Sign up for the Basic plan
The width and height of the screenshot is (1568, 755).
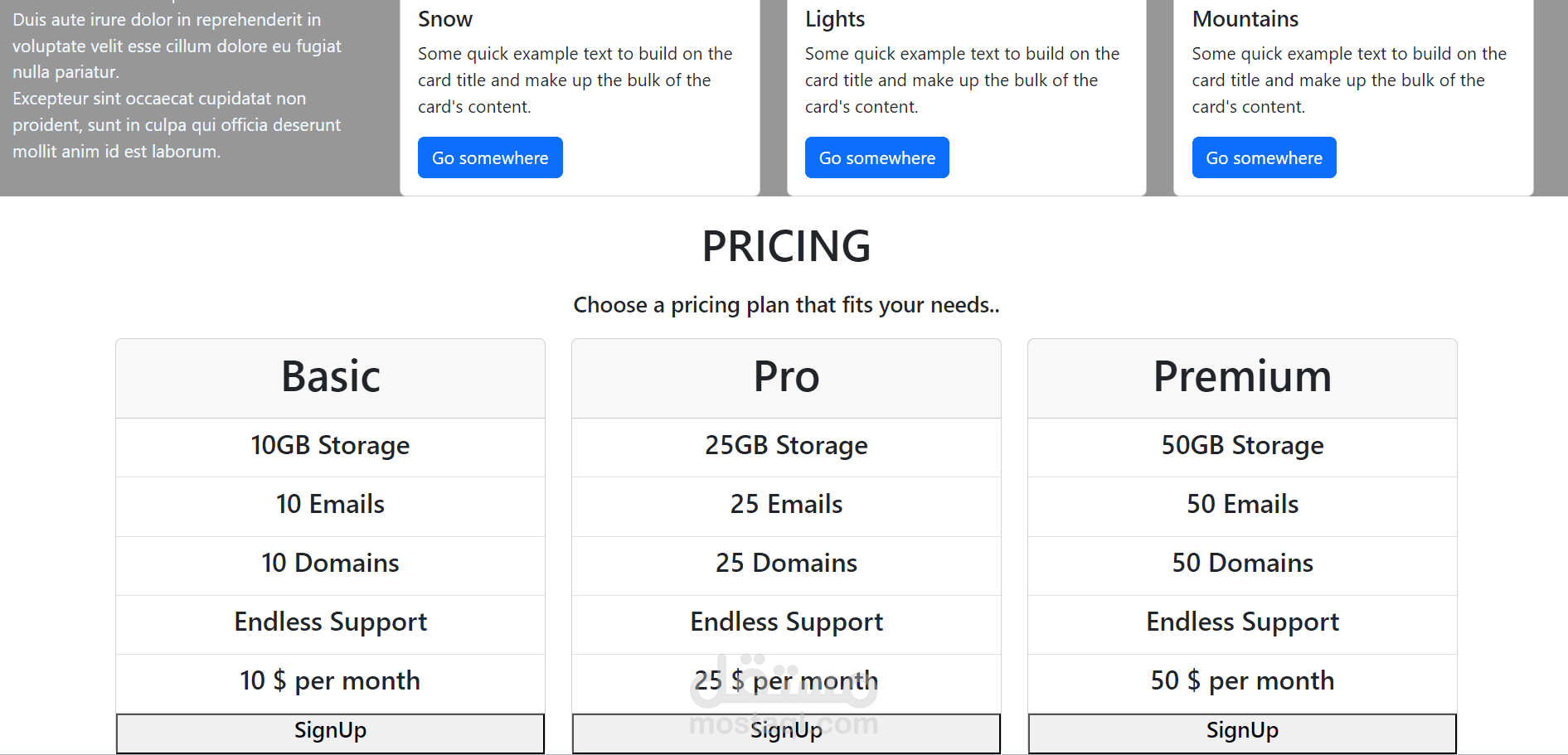[x=330, y=733]
